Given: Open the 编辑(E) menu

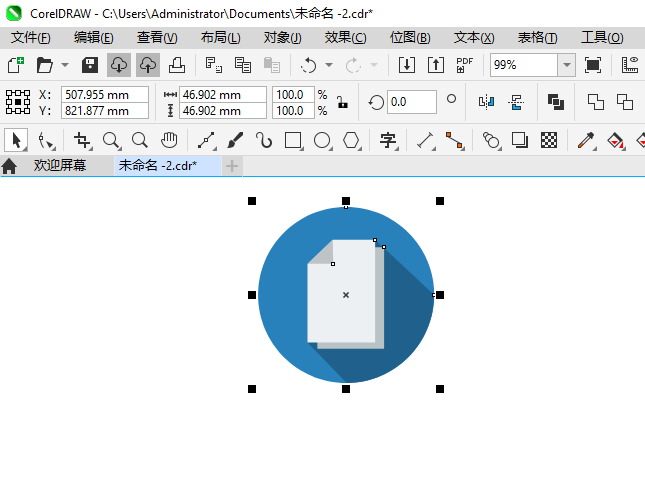Looking at the screenshot, I should 93,38.
